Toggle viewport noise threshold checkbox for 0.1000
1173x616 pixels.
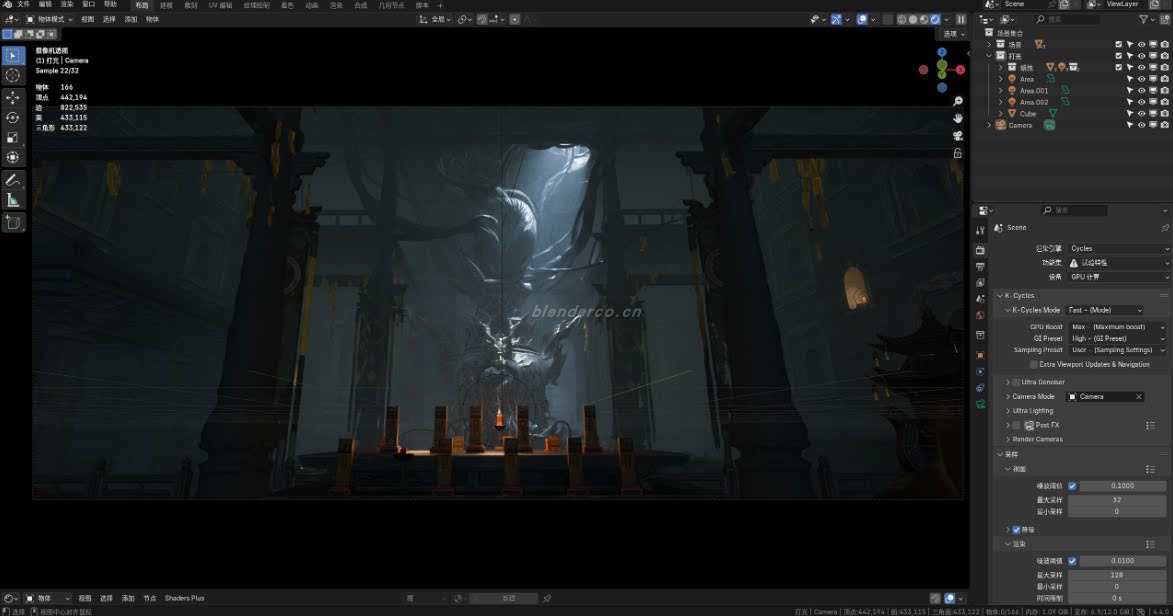(1072, 486)
